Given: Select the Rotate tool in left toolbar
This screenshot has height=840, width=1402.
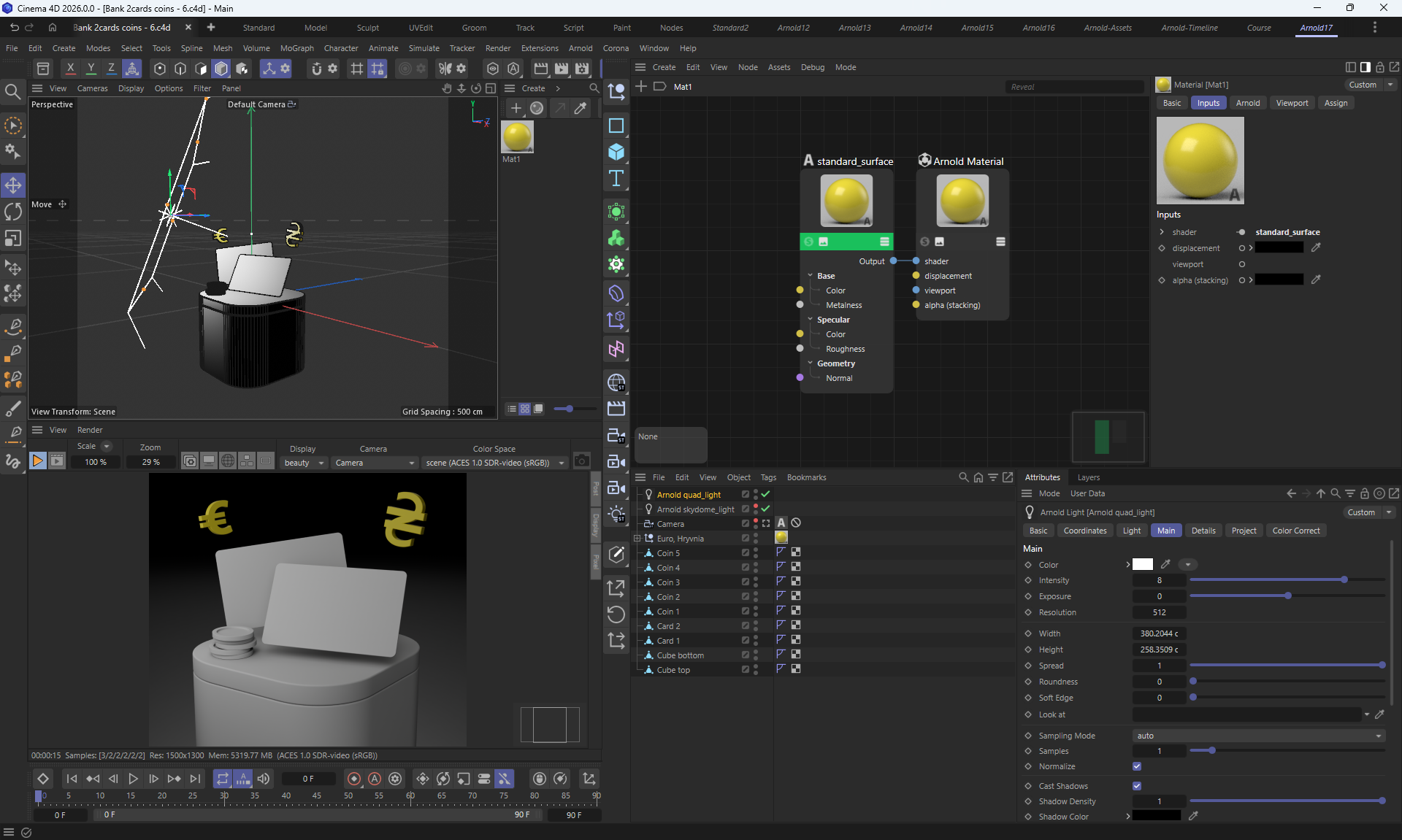Looking at the screenshot, I should 13,212.
